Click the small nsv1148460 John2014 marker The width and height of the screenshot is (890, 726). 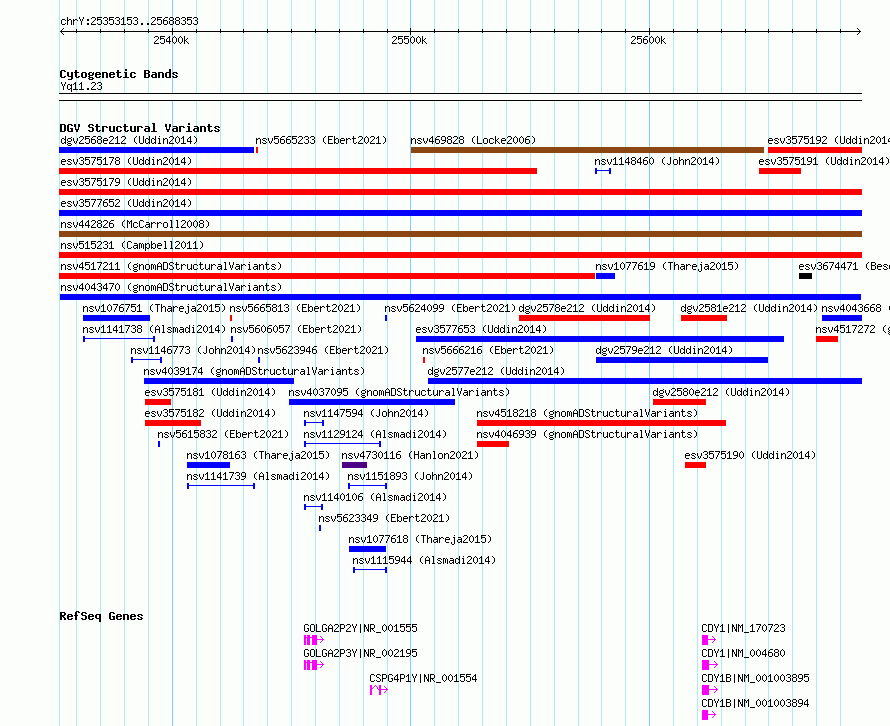tap(603, 171)
